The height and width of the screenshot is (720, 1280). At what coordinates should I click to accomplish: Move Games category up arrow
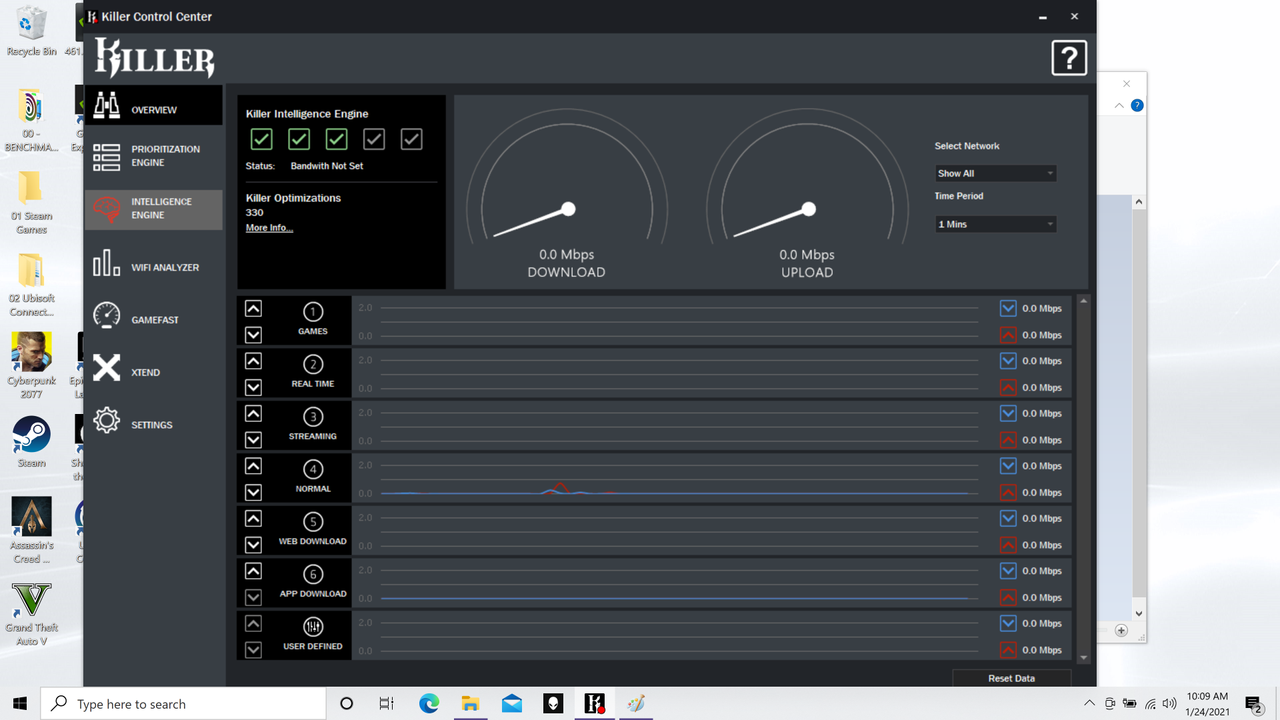pyautogui.click(x=253, y=308)
